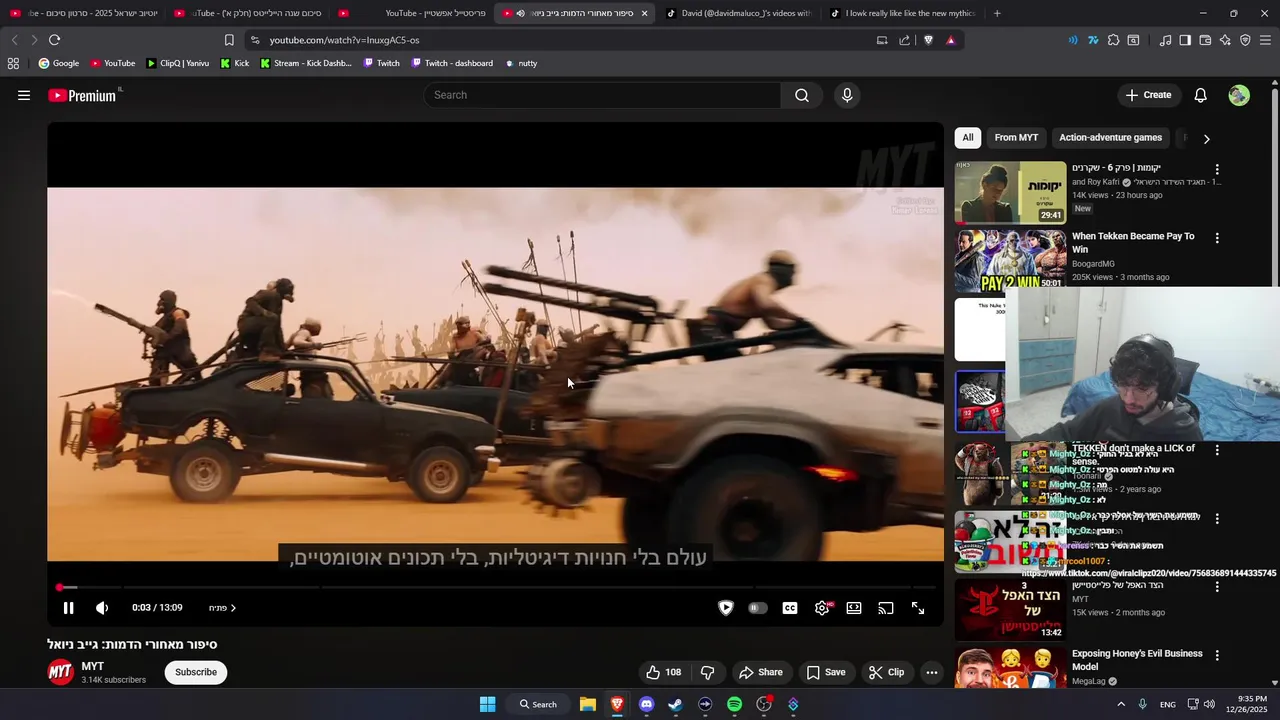
Task: Subscribe to the MYT channel
Action: click(x=196, y=672)
